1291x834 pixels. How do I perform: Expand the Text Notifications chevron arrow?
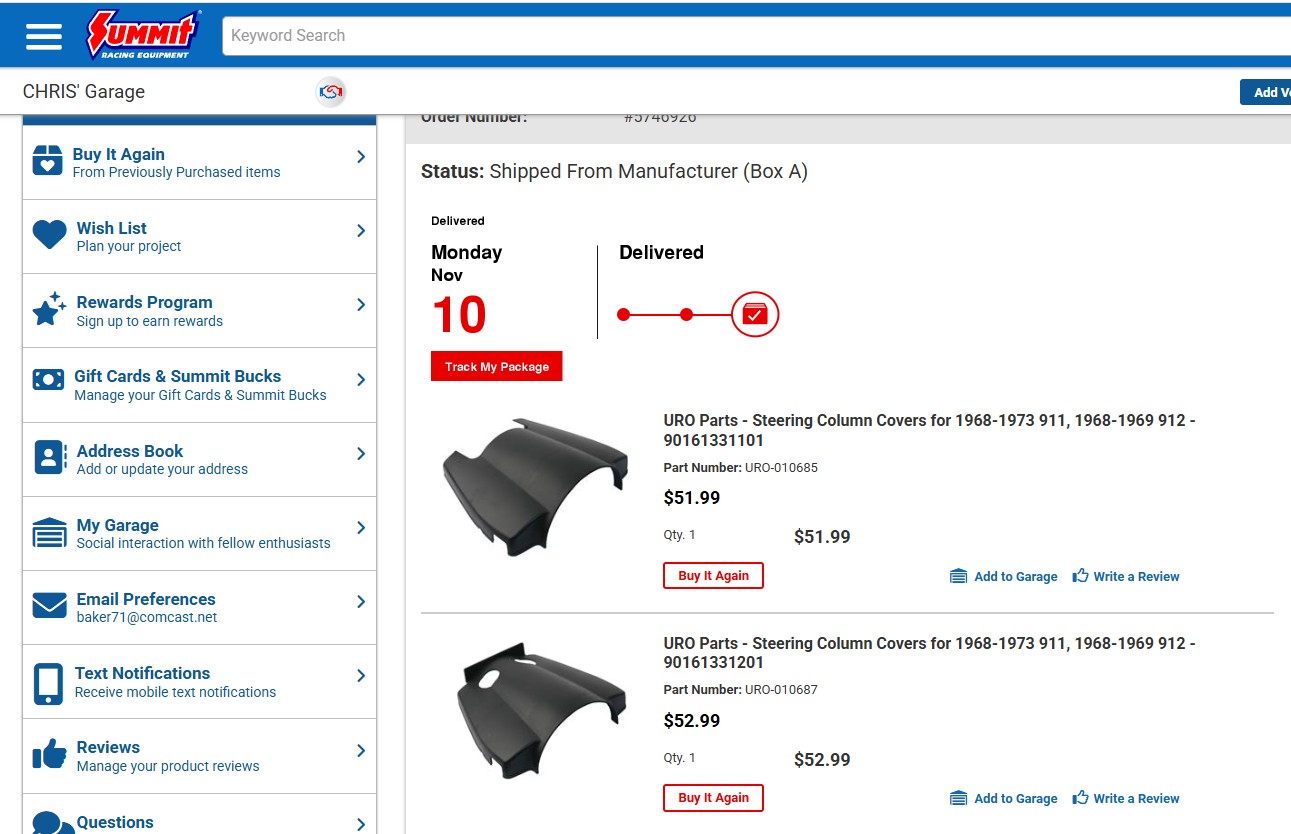pos(361,676)
